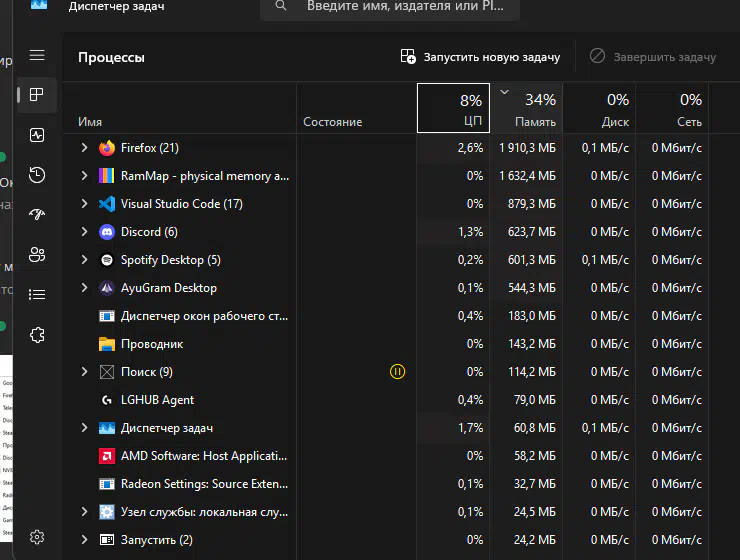This screenshot has width=740, height=560.
Task: Click the RamMap process icon
Action: (x=107, y=176)
